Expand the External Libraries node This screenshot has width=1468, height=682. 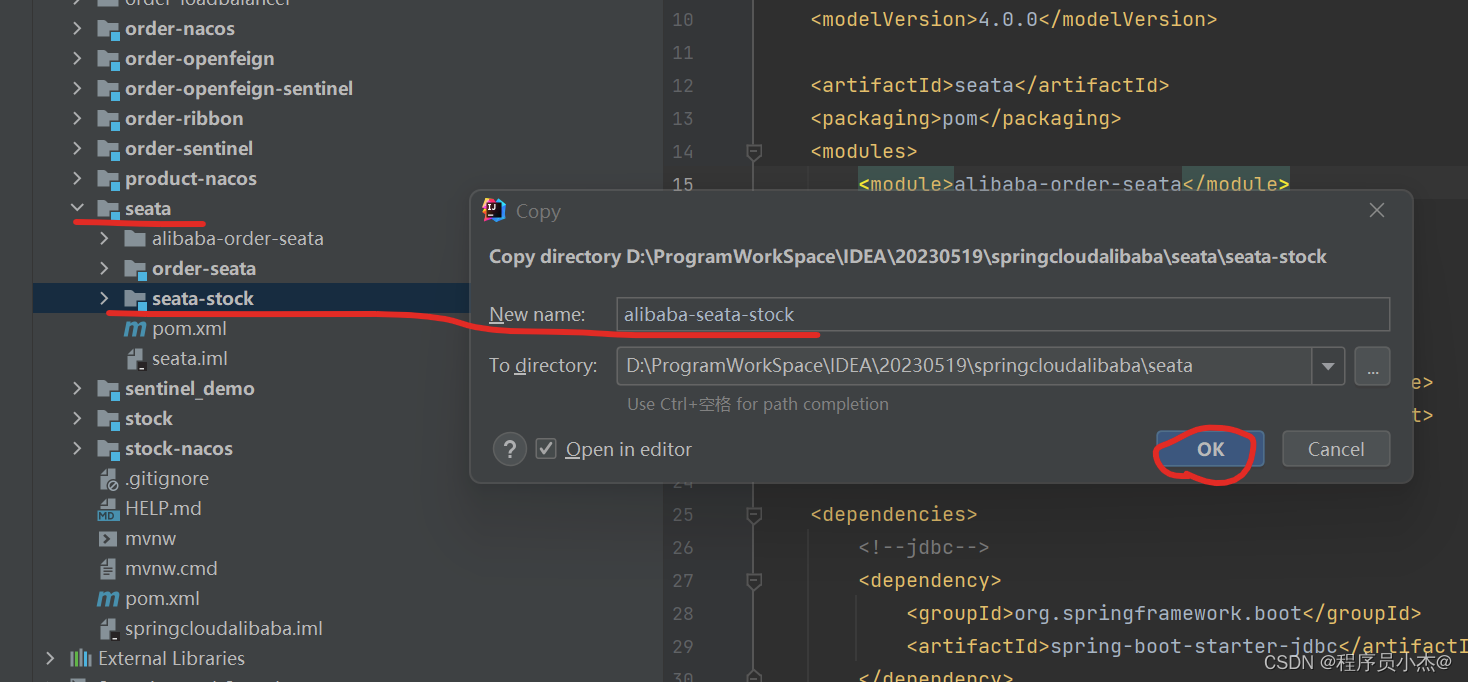[50, 659]
